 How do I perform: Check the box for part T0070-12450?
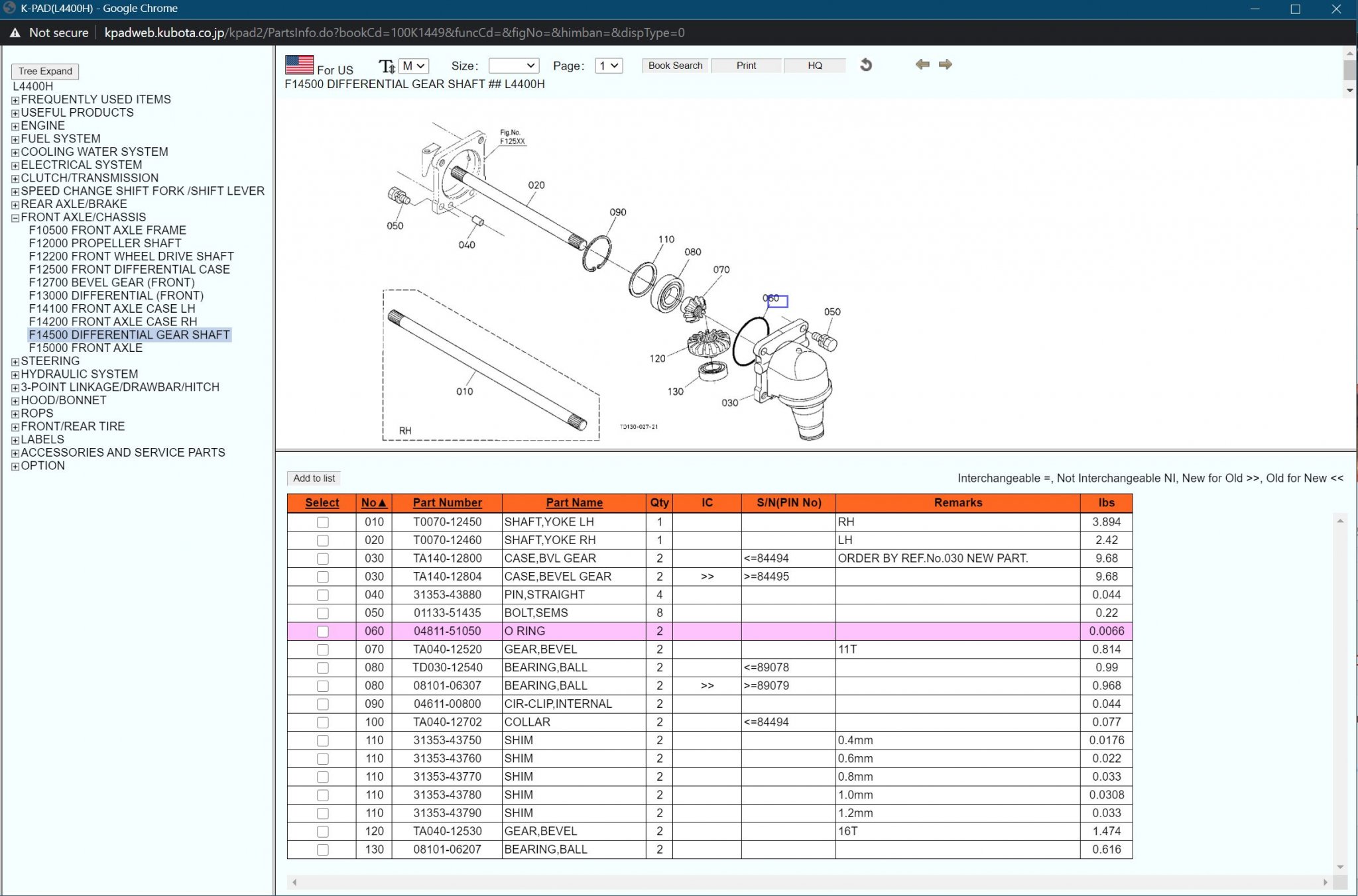322,522
